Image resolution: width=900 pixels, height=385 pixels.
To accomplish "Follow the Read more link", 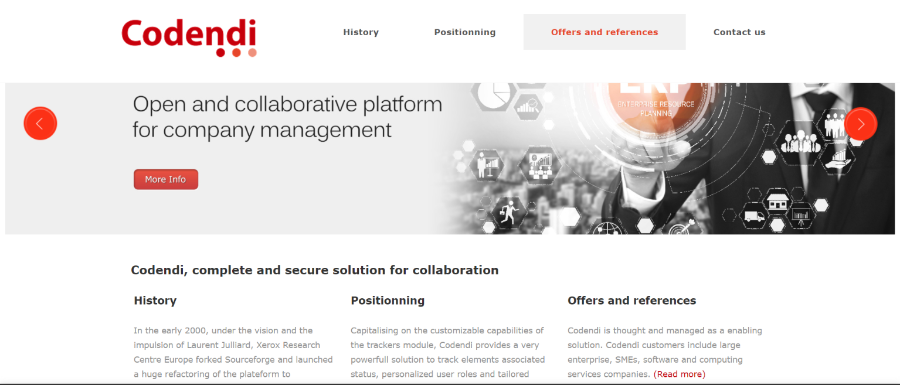I will (679, 374).
